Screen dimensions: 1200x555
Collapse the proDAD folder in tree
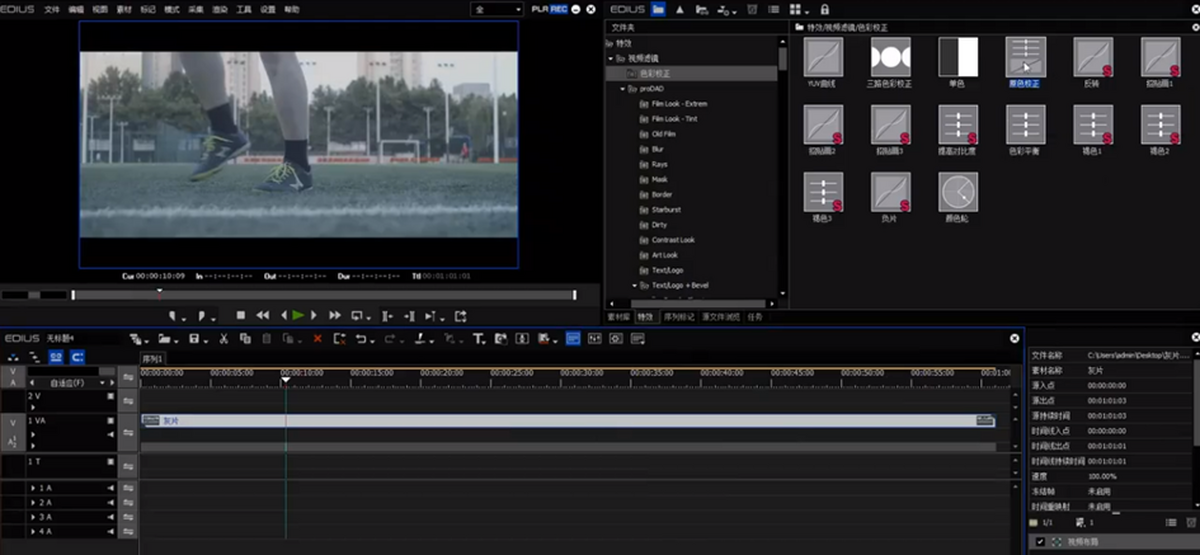point(623,89)
